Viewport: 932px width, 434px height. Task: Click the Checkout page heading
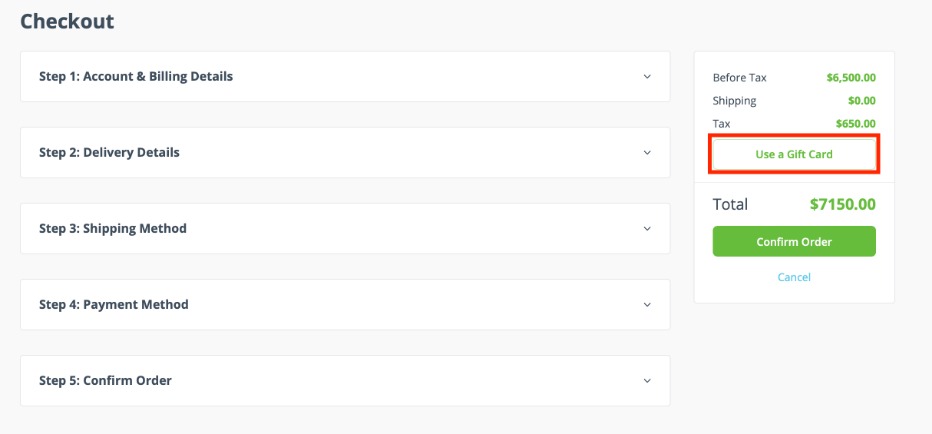(67, 21)
